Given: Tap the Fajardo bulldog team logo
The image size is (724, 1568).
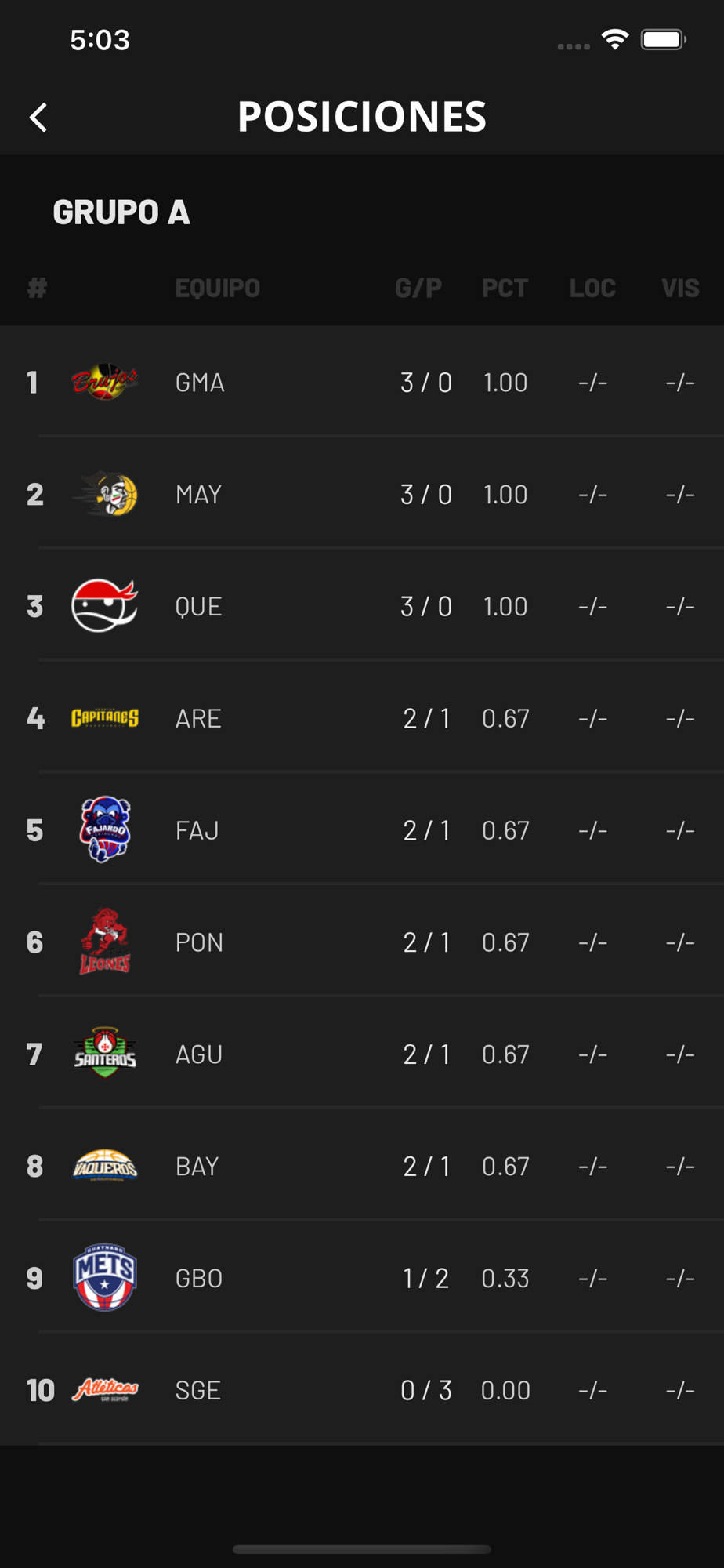Looking at the screenshot, I should click(104, 829).
